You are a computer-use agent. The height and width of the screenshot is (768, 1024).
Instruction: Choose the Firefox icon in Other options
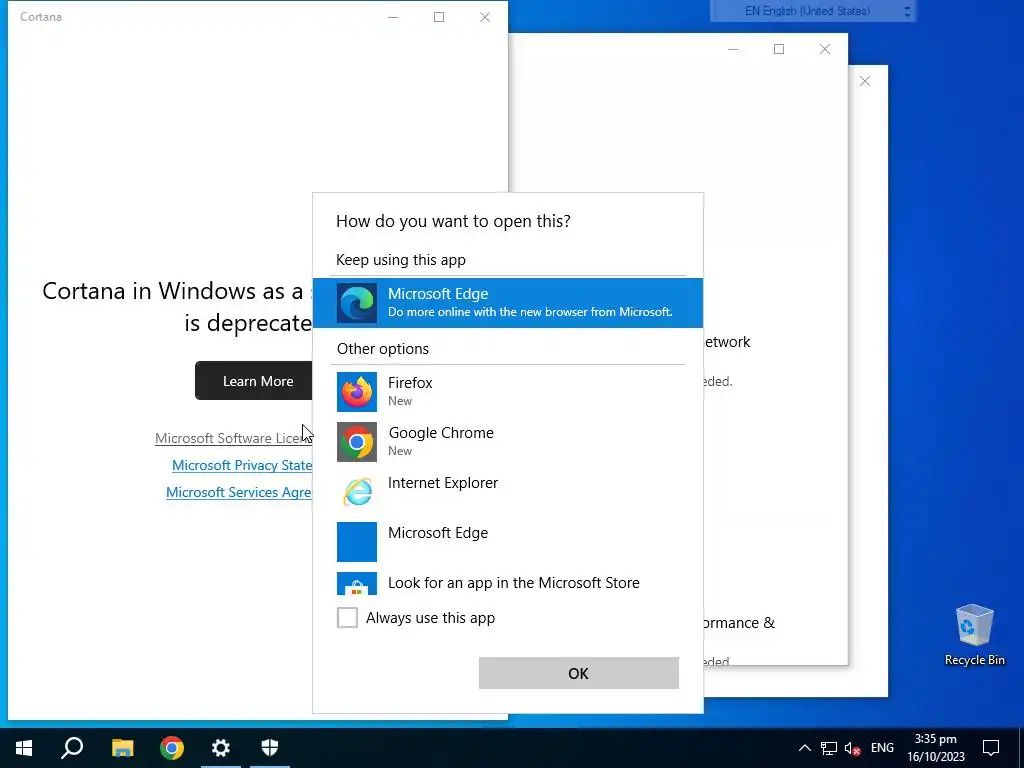pyautogui.click(x=357, y=392)
